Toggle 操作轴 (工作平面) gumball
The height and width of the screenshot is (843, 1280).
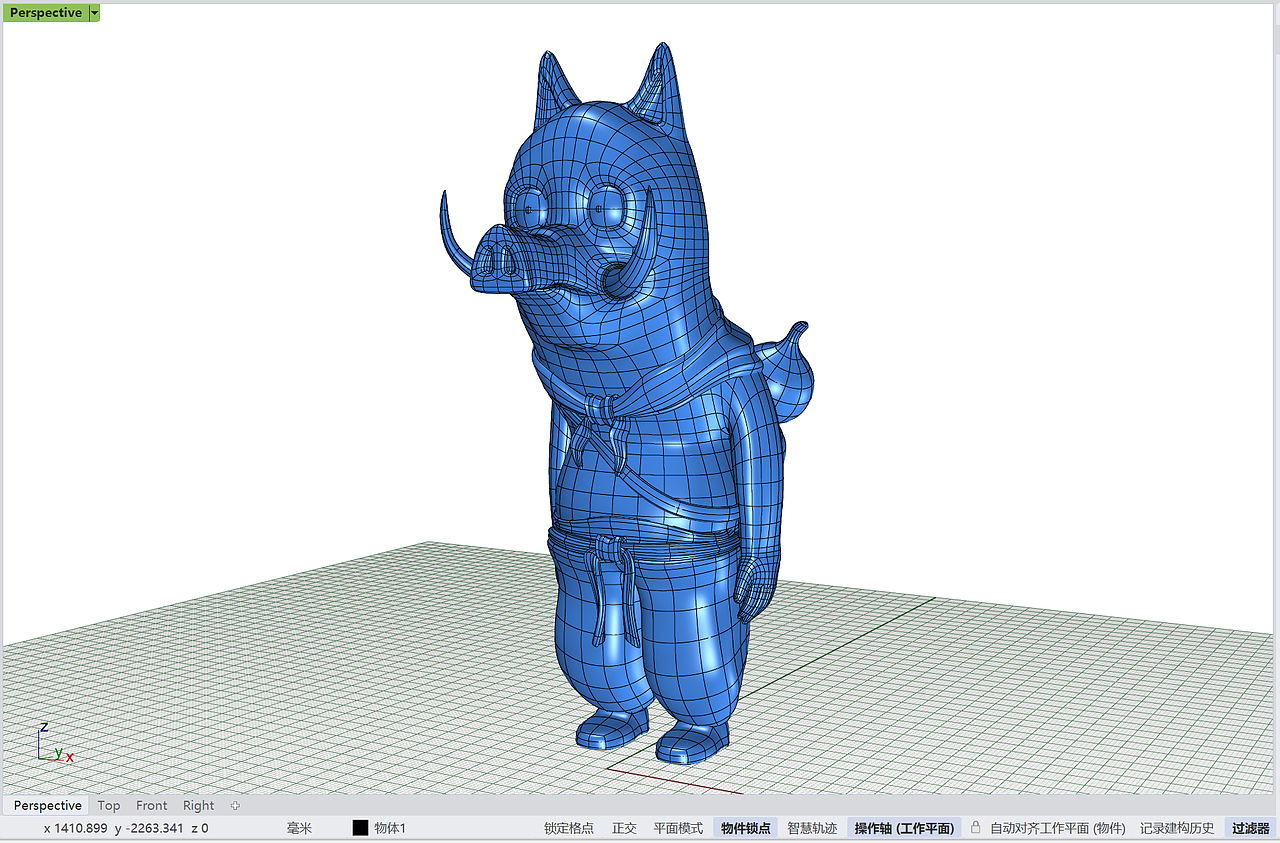pyautogui.click(x=904, y=828)
